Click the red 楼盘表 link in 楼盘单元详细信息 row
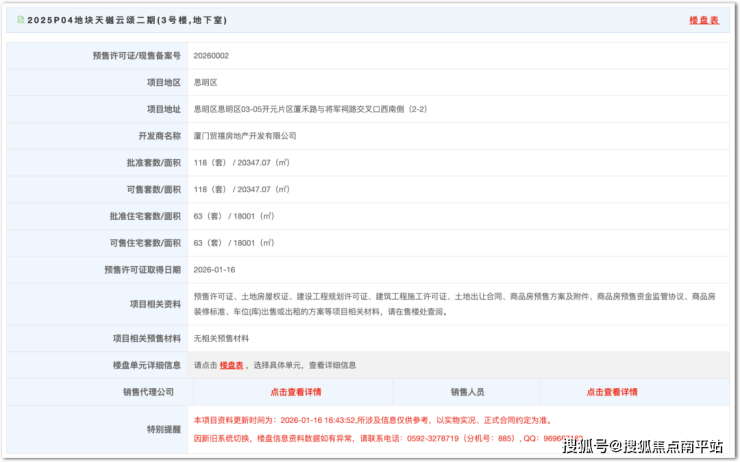Viewport: 740px width, 462px height. tap(231, 365)
